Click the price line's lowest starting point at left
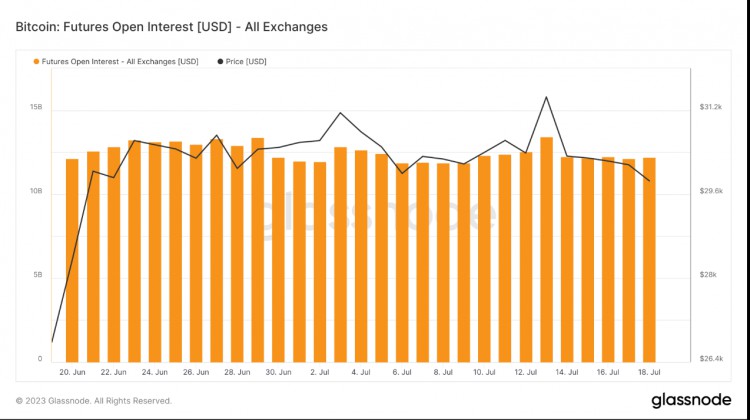The image size is (750, 420). click(52, 342)
